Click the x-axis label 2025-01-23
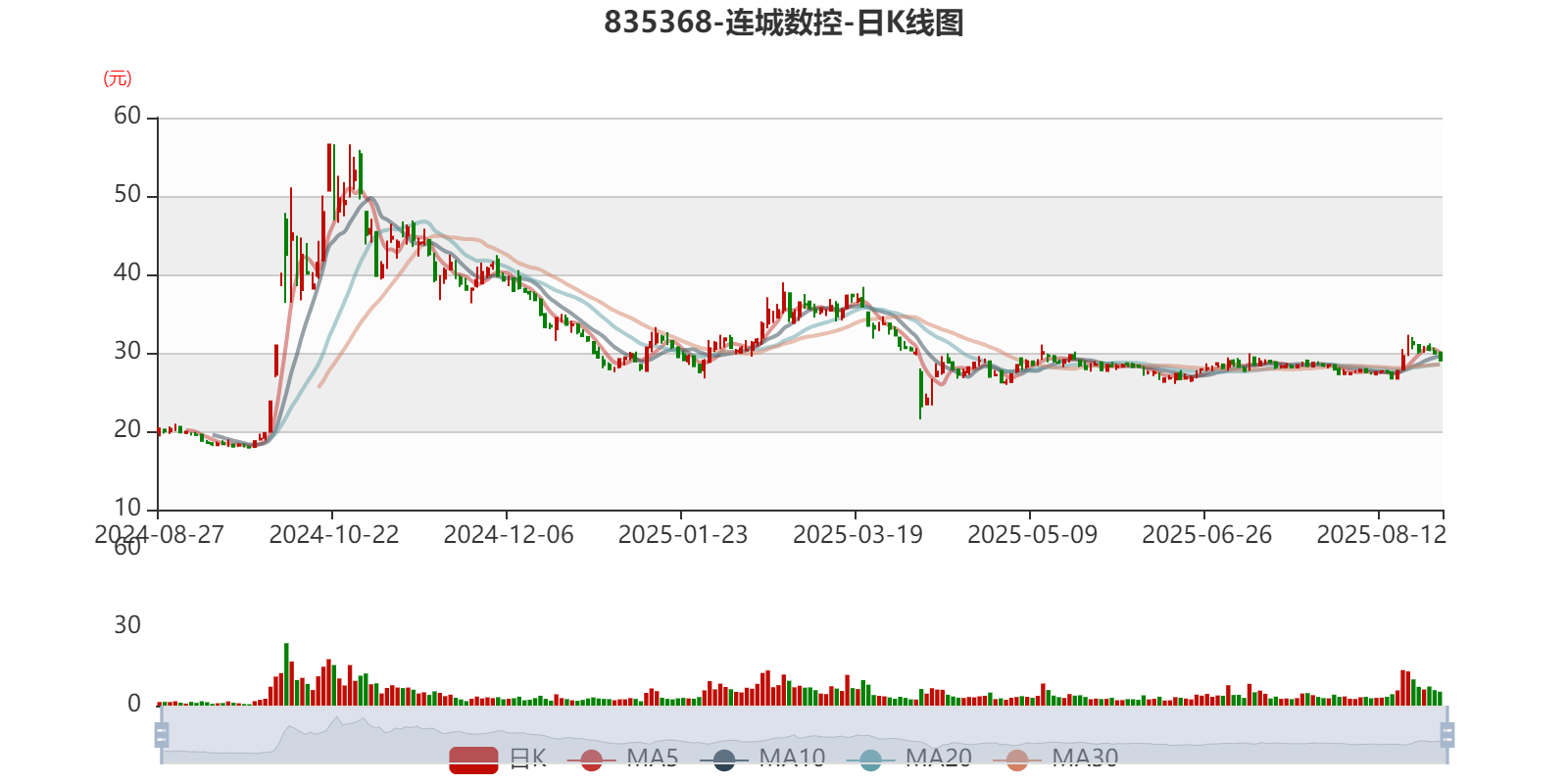 [683, 535]
